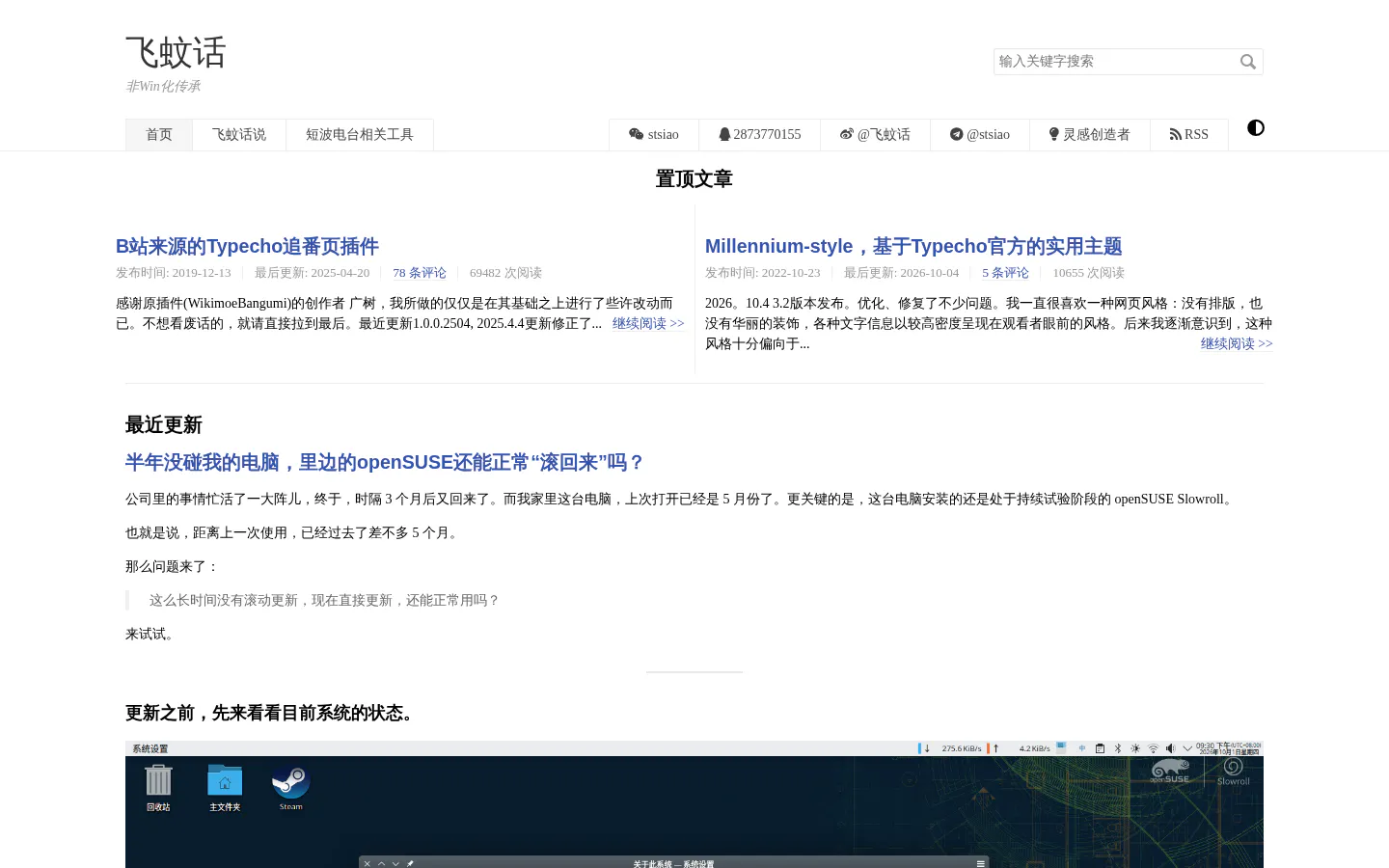Click the 69482 次阅读 view count
Screen dimensions: 1389x868
click(505, 273)
